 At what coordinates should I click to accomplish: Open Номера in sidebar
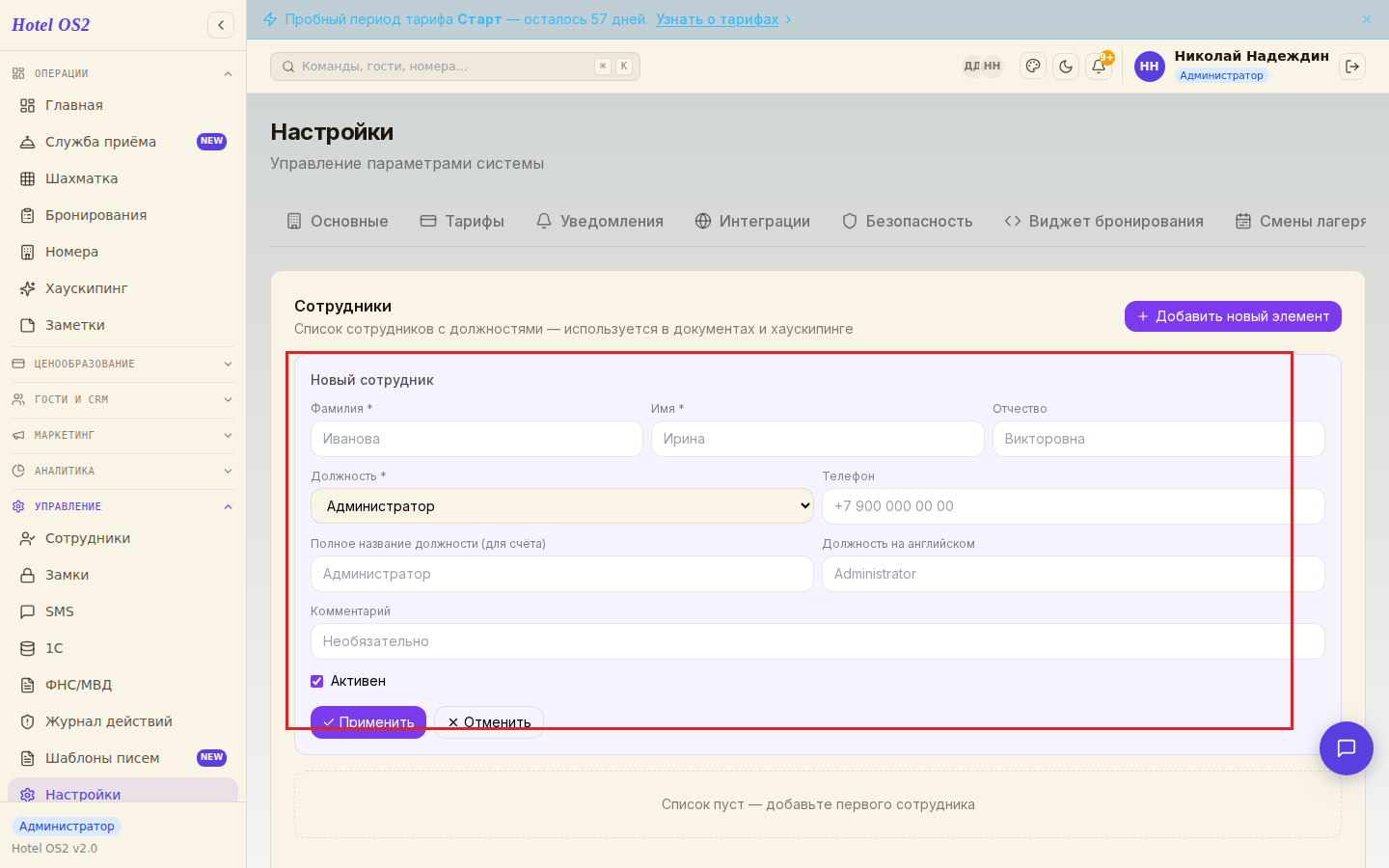click(122, 252)
